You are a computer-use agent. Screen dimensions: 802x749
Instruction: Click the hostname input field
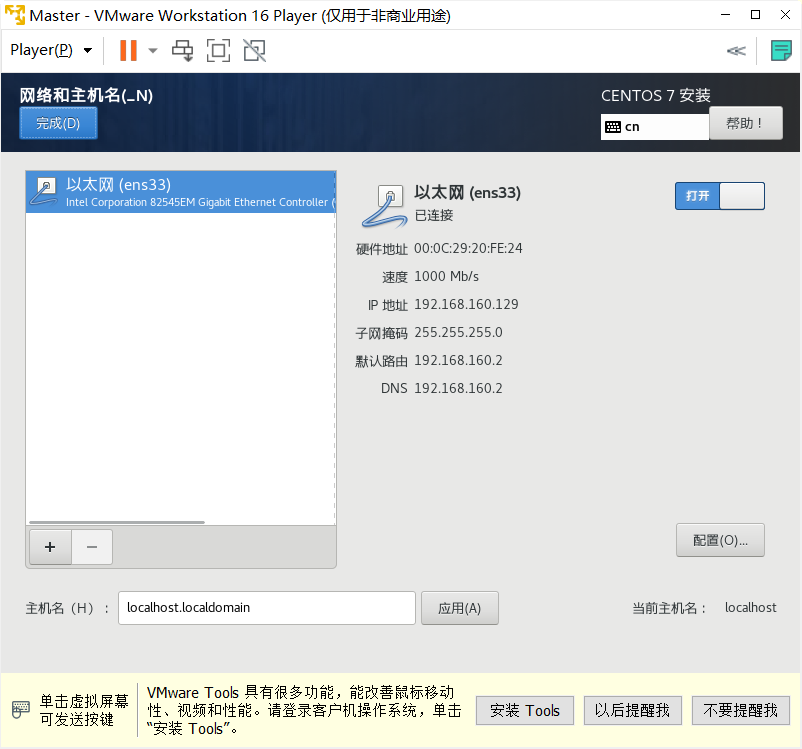point(266,608)
